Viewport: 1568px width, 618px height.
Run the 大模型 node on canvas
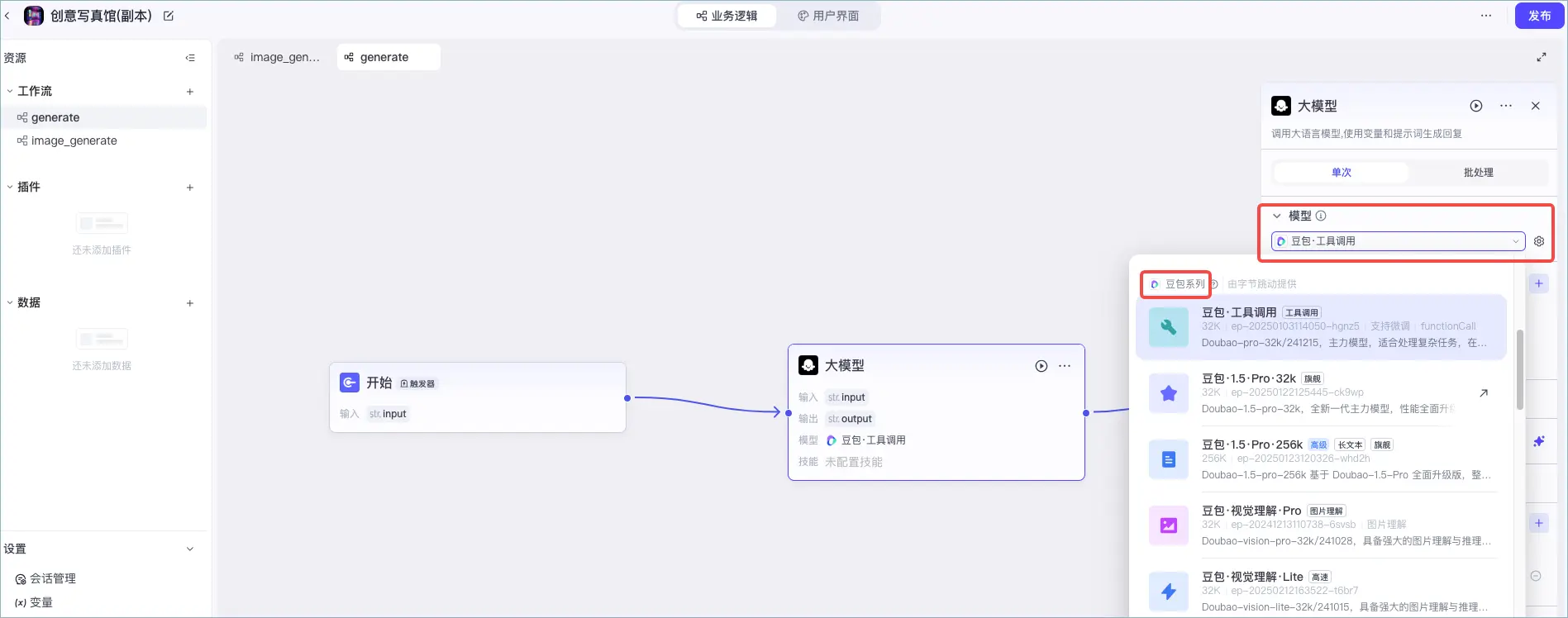(1041, 366)
